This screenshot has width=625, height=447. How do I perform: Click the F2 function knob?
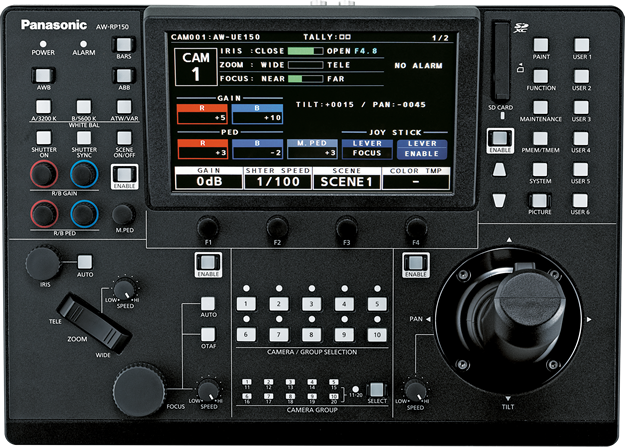277,228
